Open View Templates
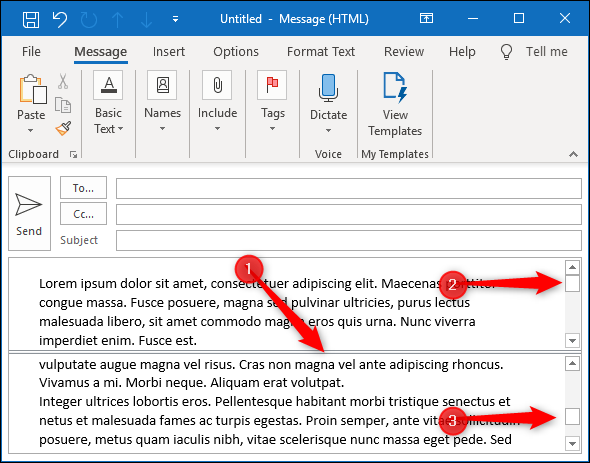This screenshot has height=463, width=590. 395,105
